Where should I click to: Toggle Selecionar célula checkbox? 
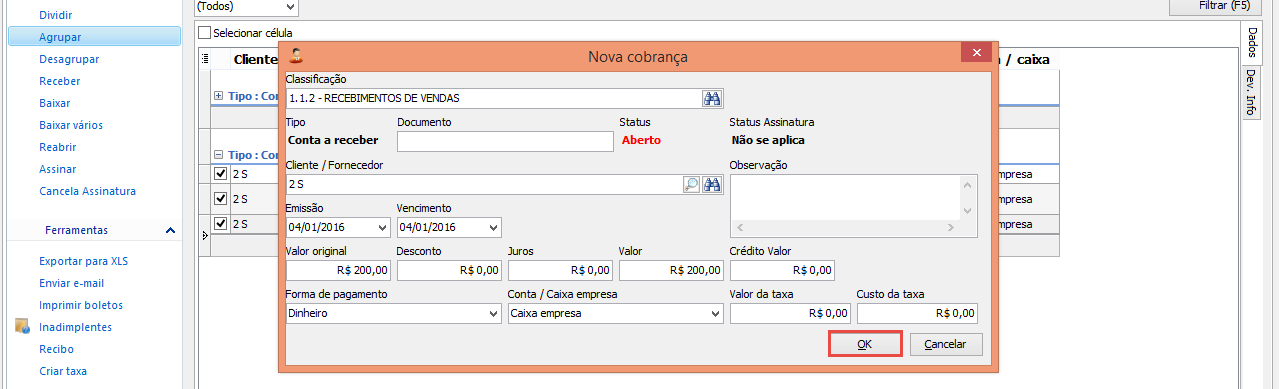click(x=205, y=33)
